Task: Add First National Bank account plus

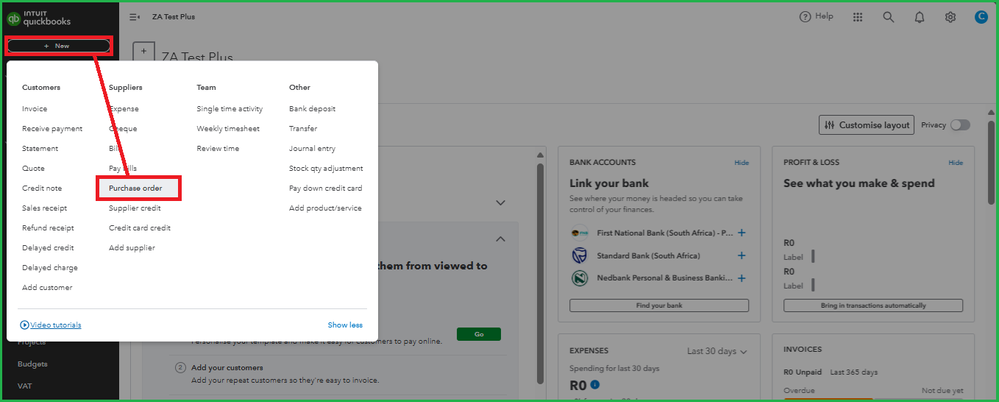Action: coord(741,233)
